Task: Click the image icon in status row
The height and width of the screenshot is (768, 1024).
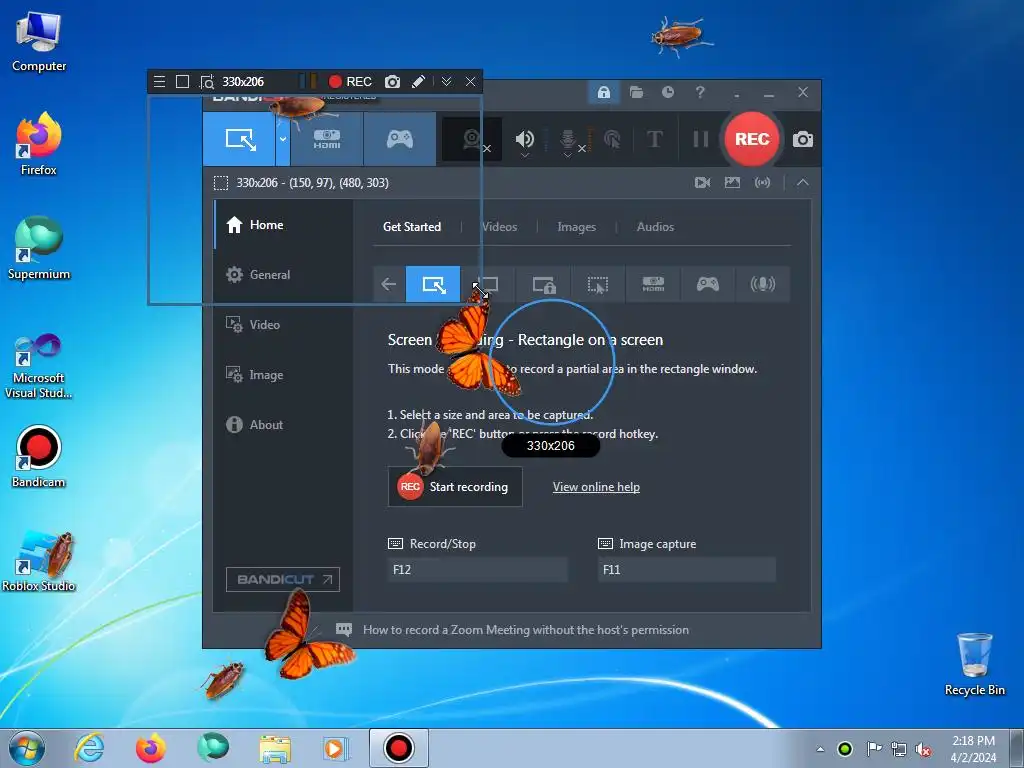Action: 733,183
